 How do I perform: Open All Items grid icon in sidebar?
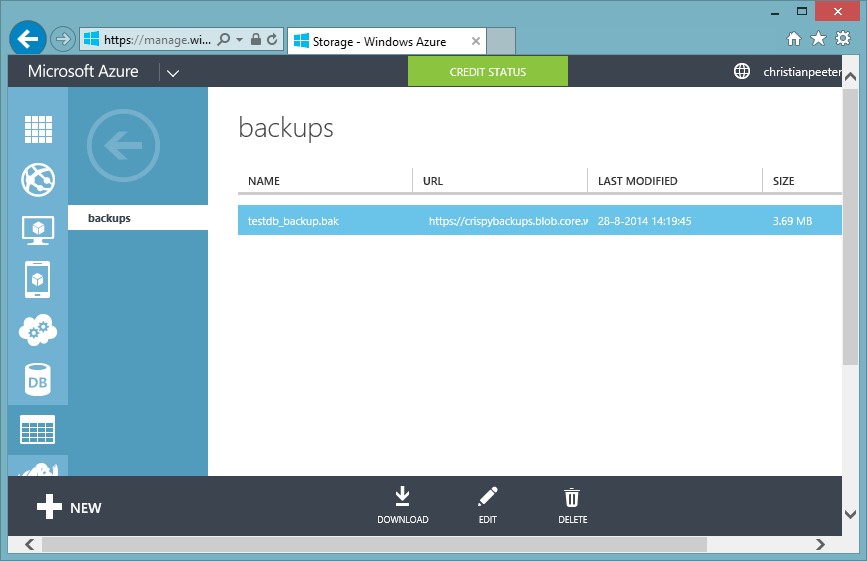coord(38,130)
